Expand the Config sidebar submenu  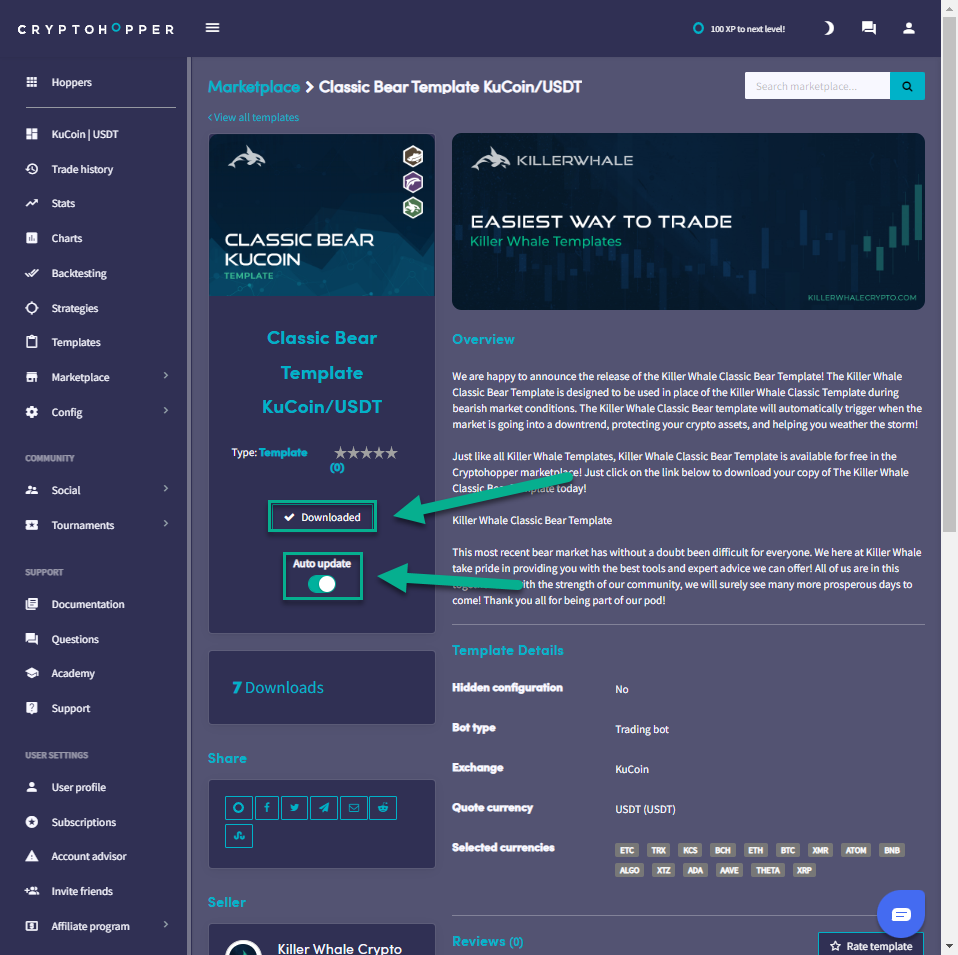click(165, 412)
